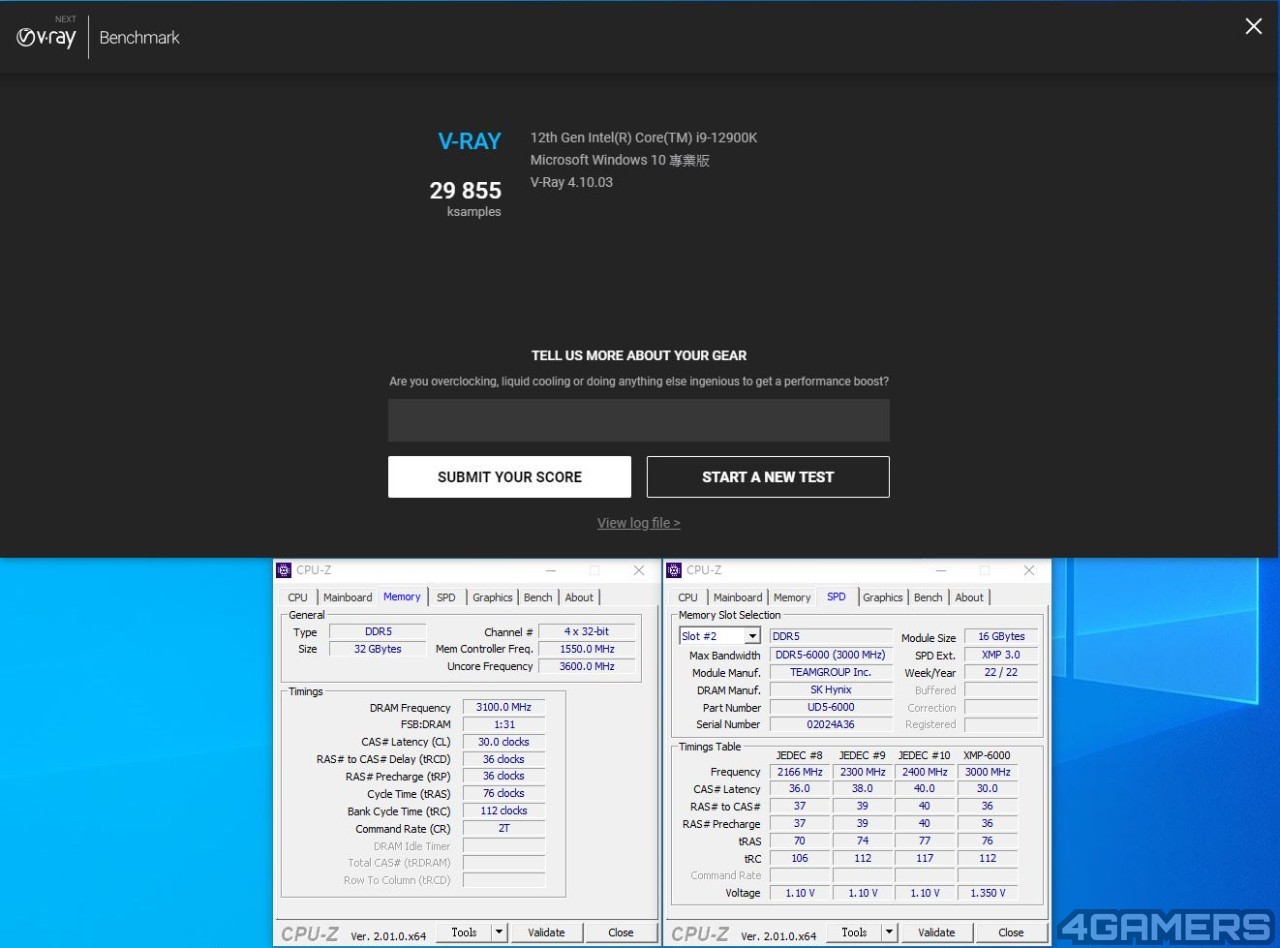Switch to Memory tab in right CPU-Z window
This screenshot has height=948, width=1280.
tap(792, 597)
